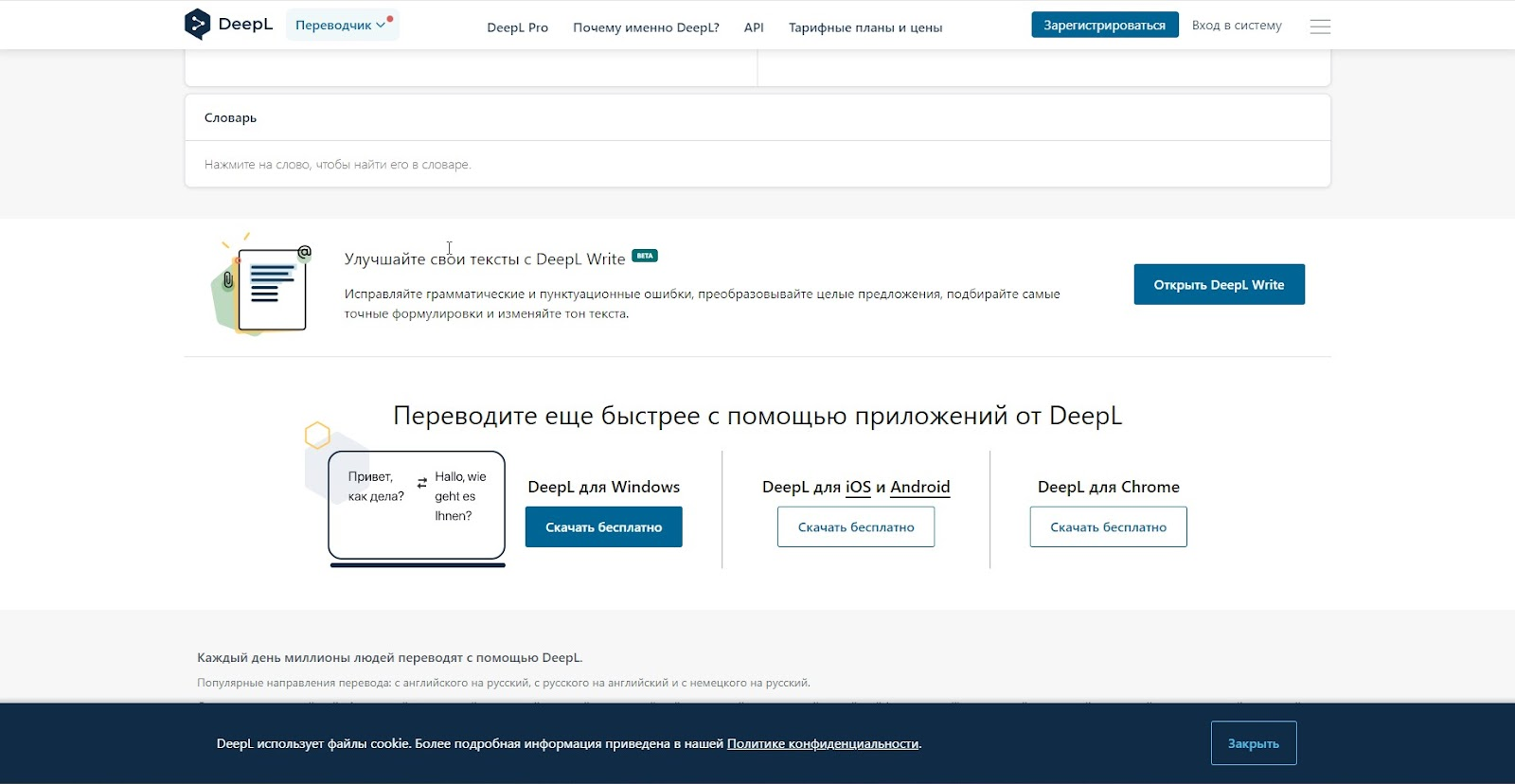The height and width of the screenshot is (784, 1515).
Task: Click the Каждый день миллионы людей text
Action: coord(390,657)
